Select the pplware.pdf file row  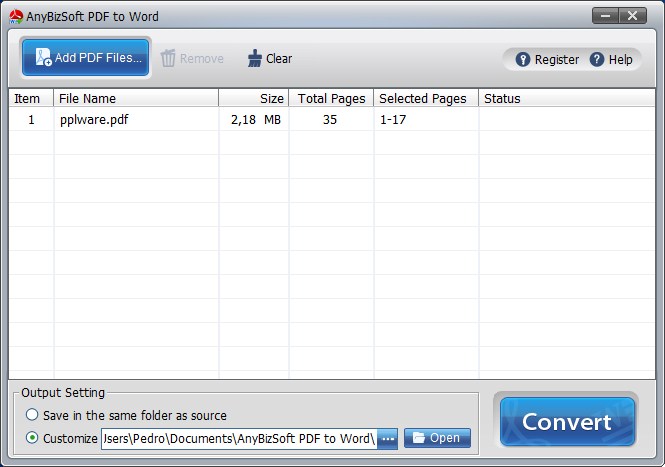332,119
